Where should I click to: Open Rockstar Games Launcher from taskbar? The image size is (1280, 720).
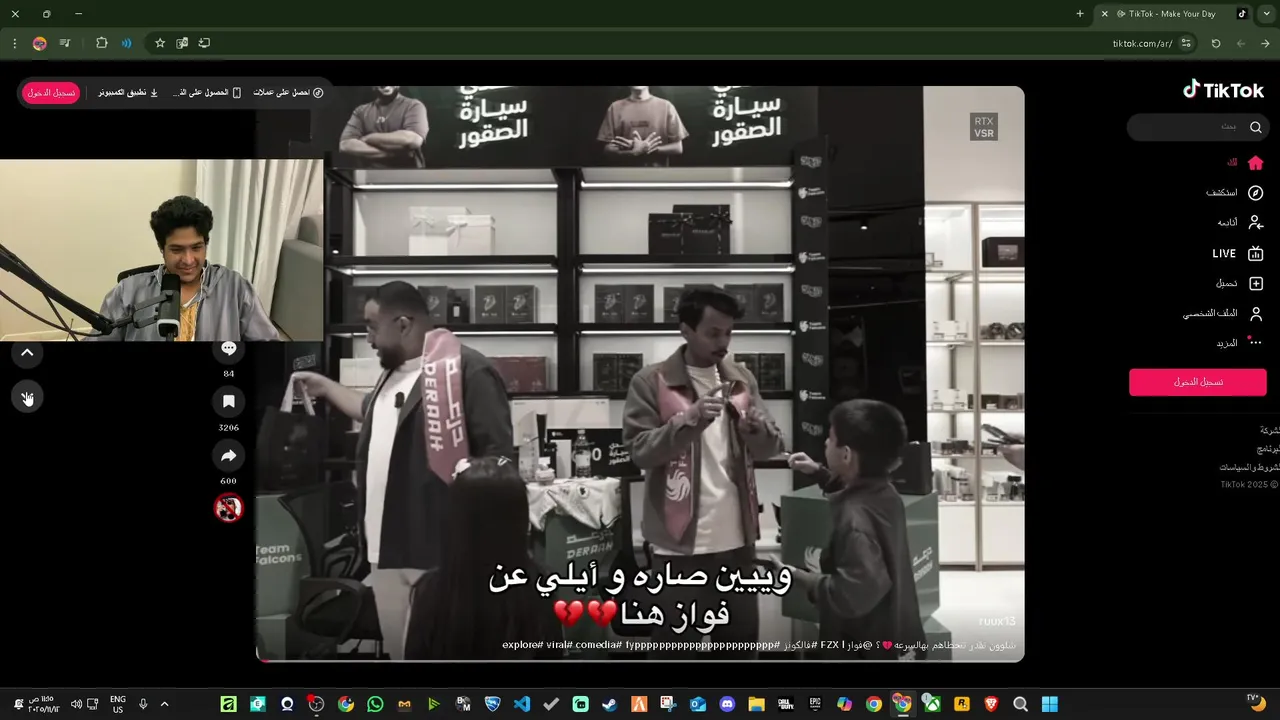tap(962, 704)
